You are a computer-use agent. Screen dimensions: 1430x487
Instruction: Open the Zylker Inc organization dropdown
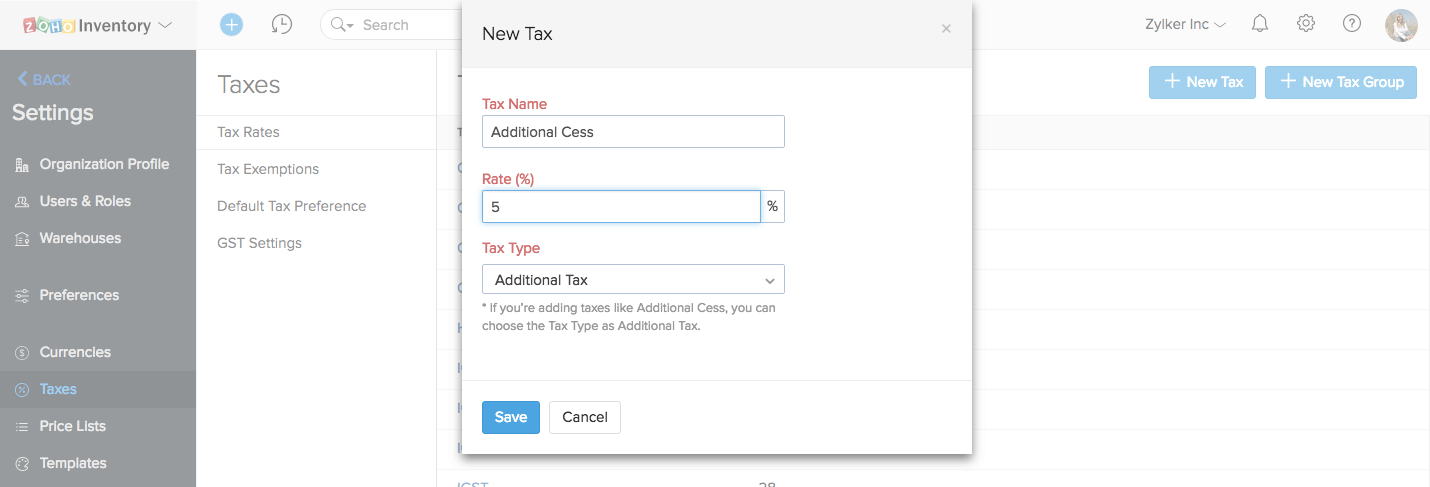click(x=1185, y=25)
